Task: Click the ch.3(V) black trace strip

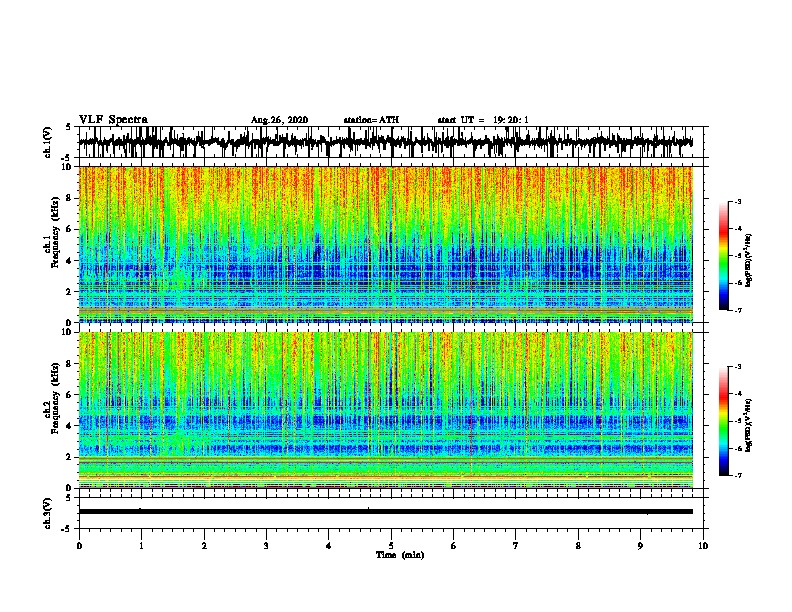Action: click(386, 512)
